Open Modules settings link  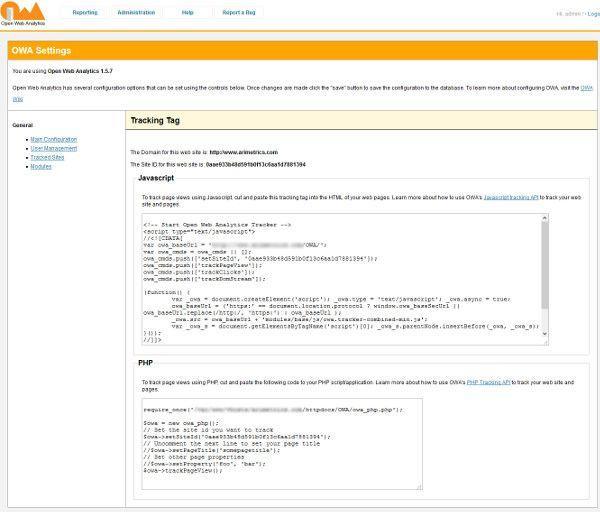(41, 166)
